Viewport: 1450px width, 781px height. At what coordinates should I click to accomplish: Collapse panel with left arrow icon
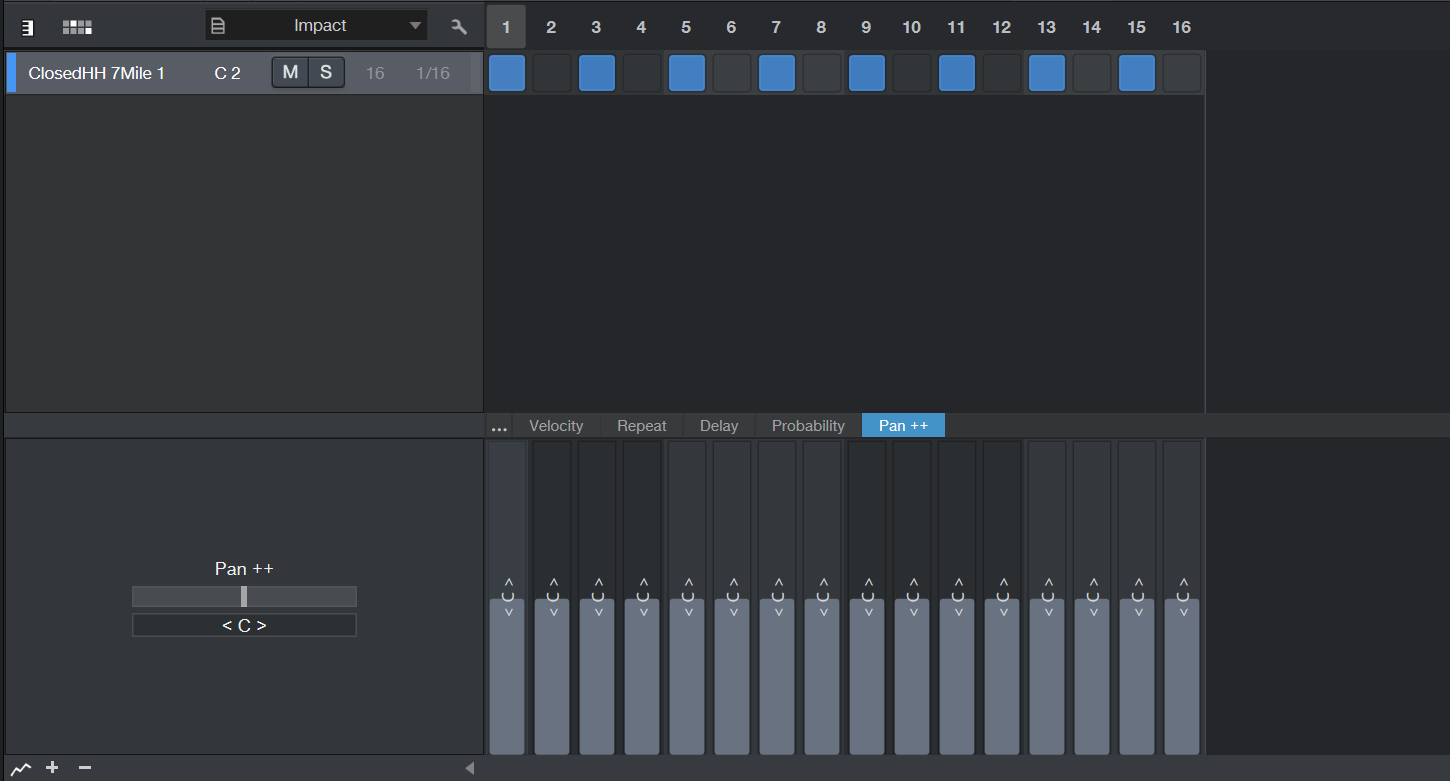pos(470,768)
